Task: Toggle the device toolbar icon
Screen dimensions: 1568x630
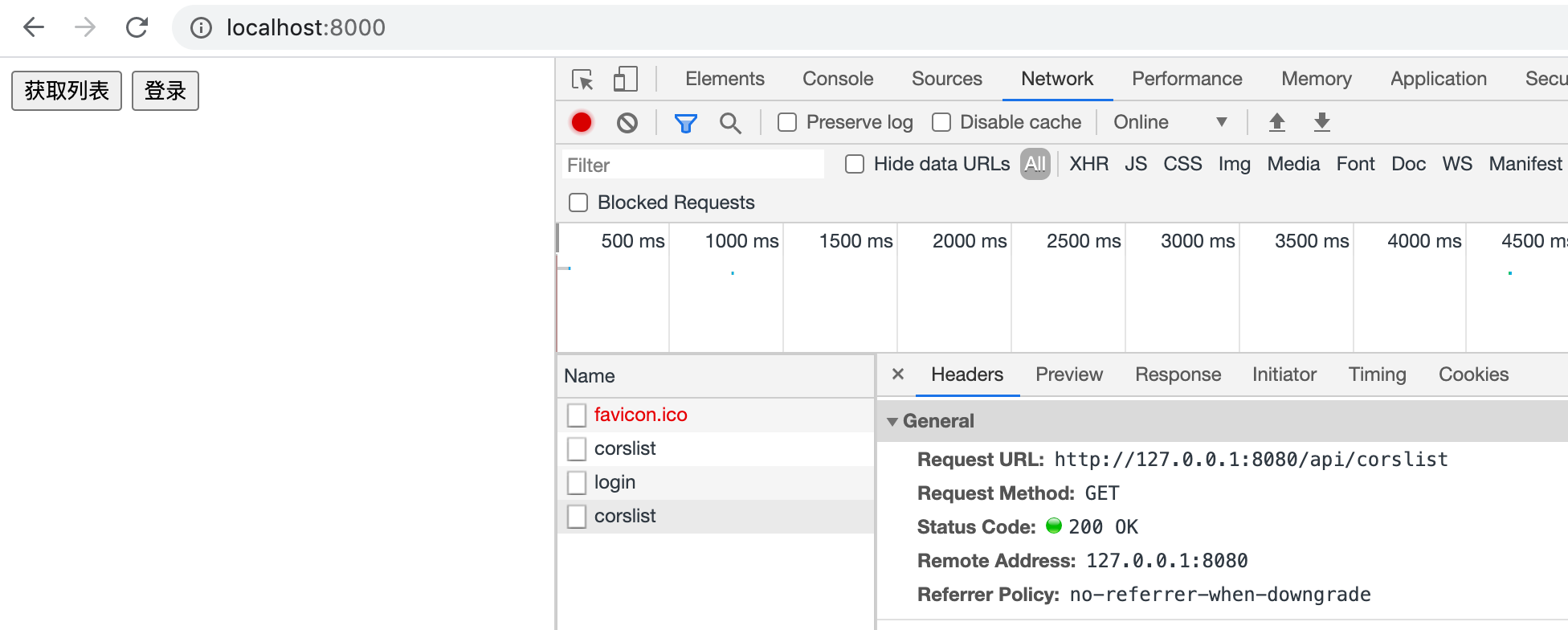Action: pos(625,79)
